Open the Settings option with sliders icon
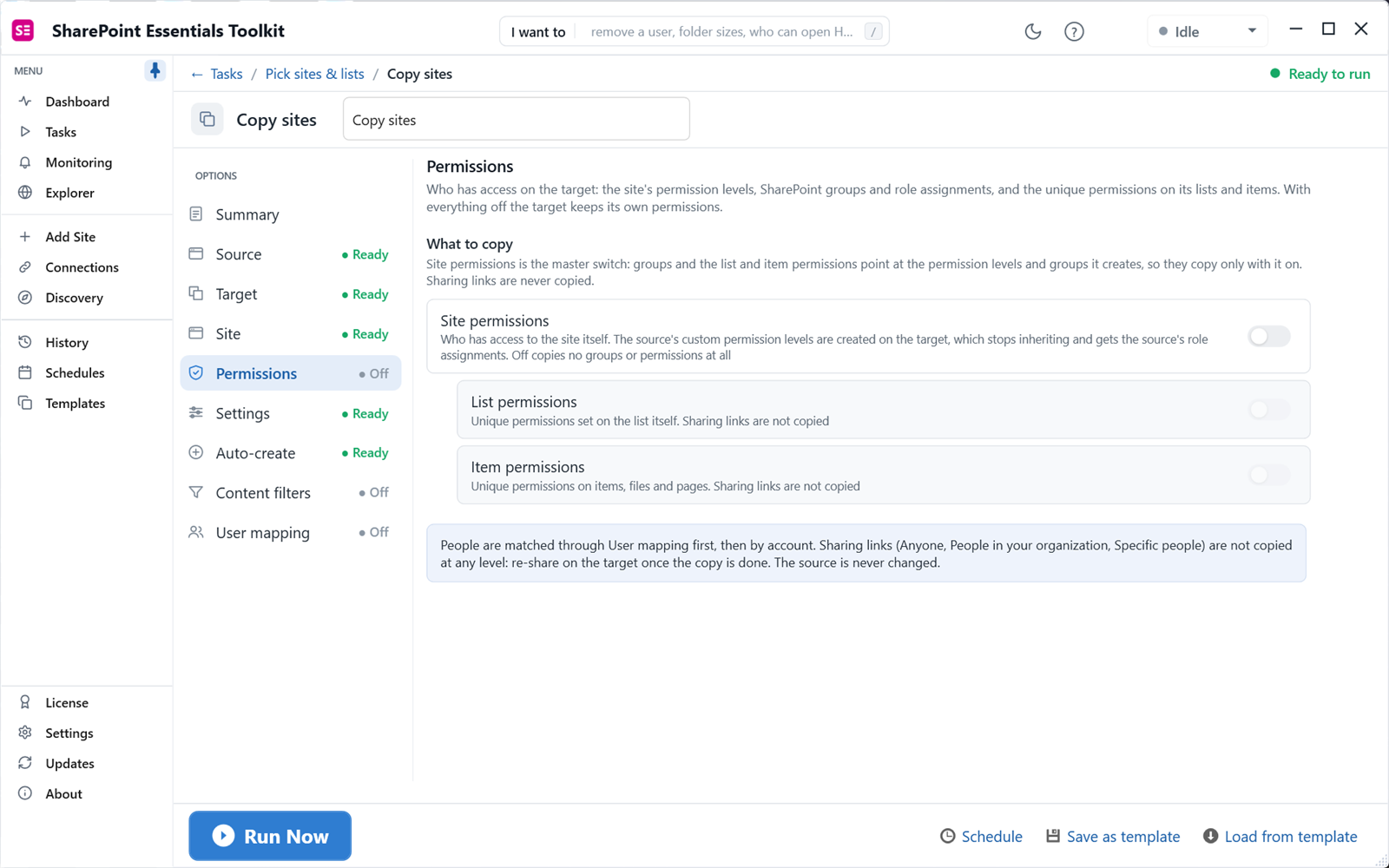1389x868 pixels. pos(291,414)
